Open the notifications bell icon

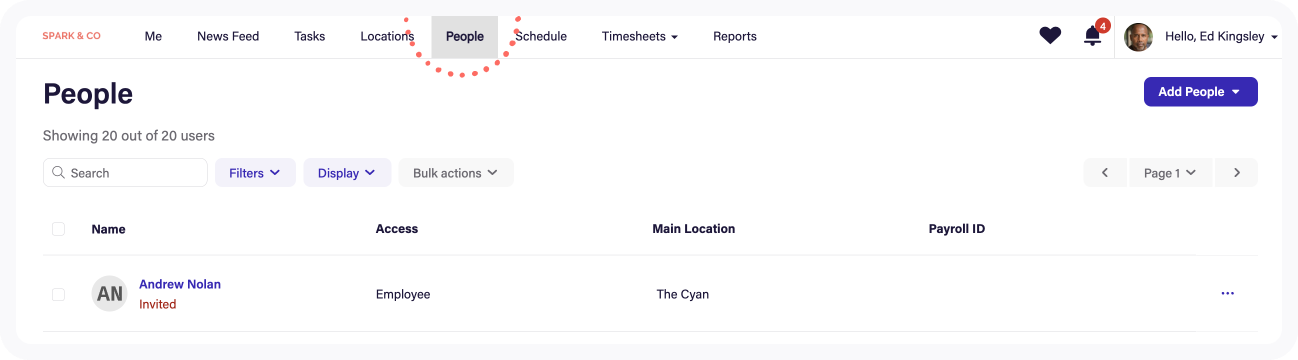pos(1093,36)
